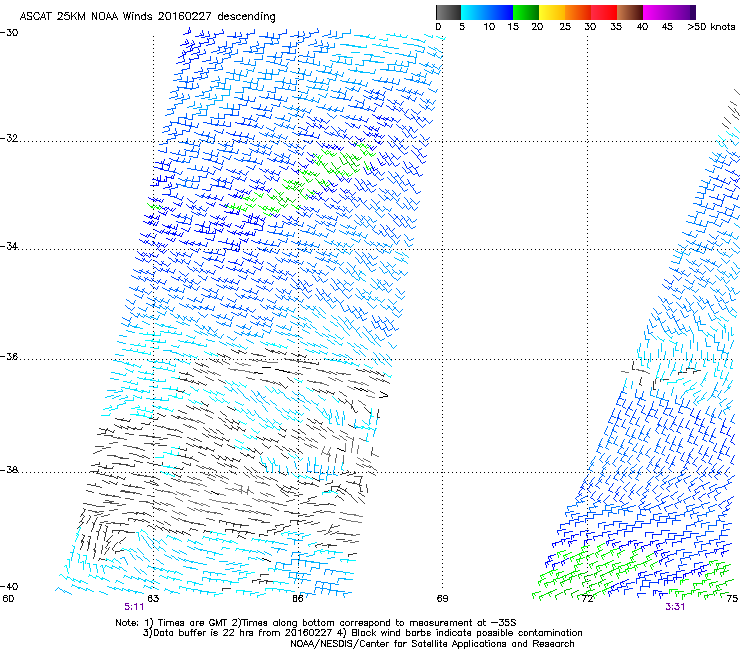
Task: Click the legend label '35'
Action: pos(616,27)
